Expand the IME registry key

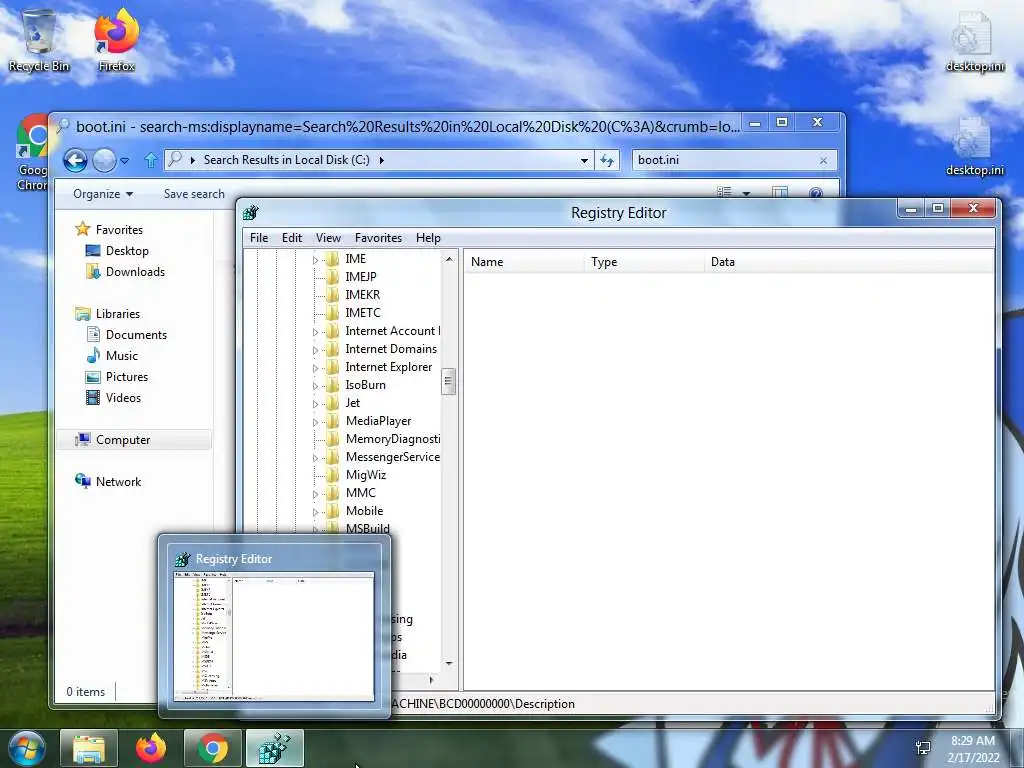[315, 260]
